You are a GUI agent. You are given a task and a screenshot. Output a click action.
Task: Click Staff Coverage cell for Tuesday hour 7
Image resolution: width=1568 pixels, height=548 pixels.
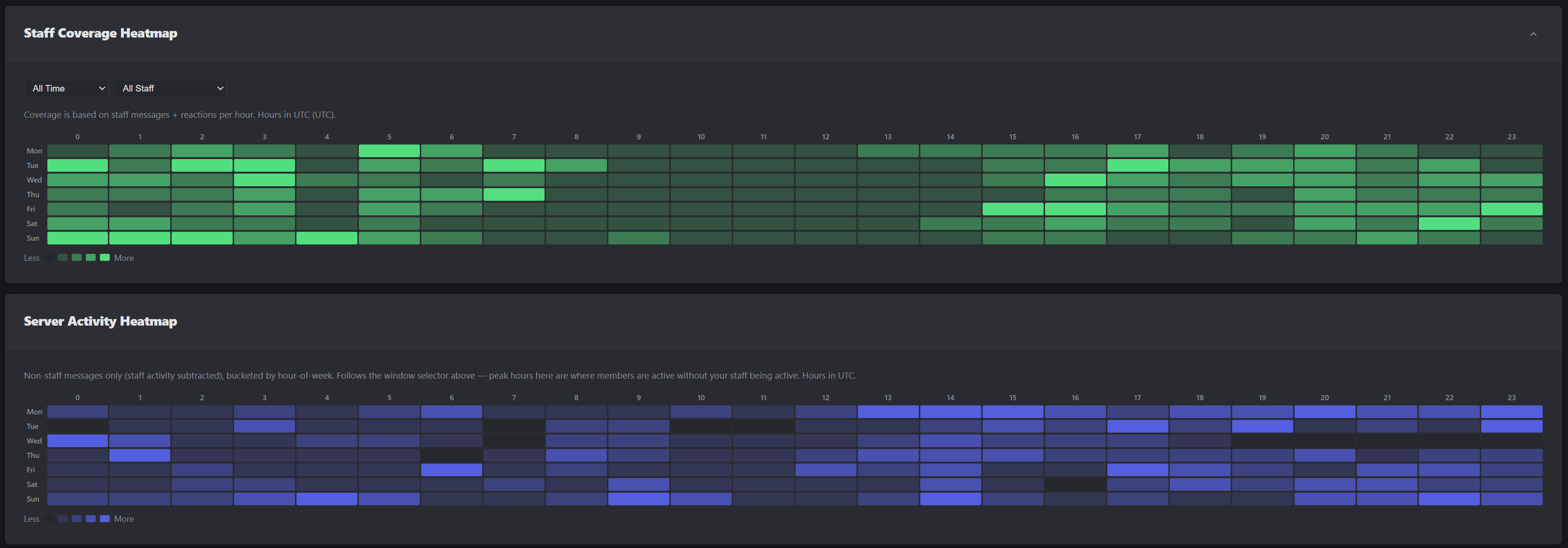click(x=514, y=165)
